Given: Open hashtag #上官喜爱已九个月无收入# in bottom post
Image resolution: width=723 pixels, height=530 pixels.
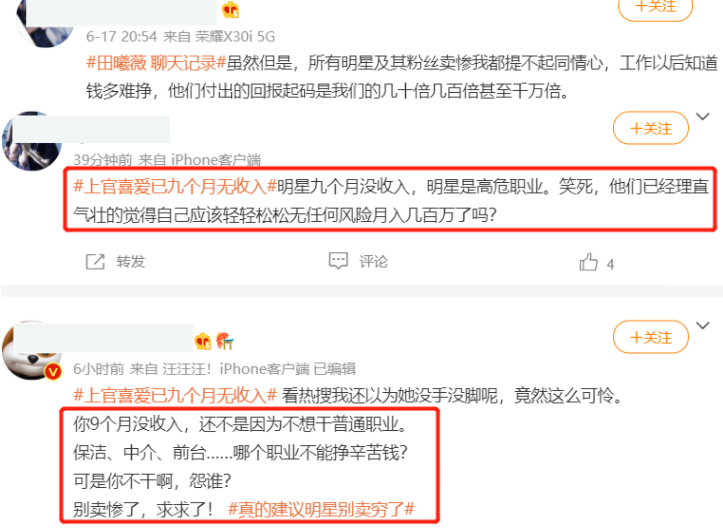Looking at the screenshot, I should 175,395.
